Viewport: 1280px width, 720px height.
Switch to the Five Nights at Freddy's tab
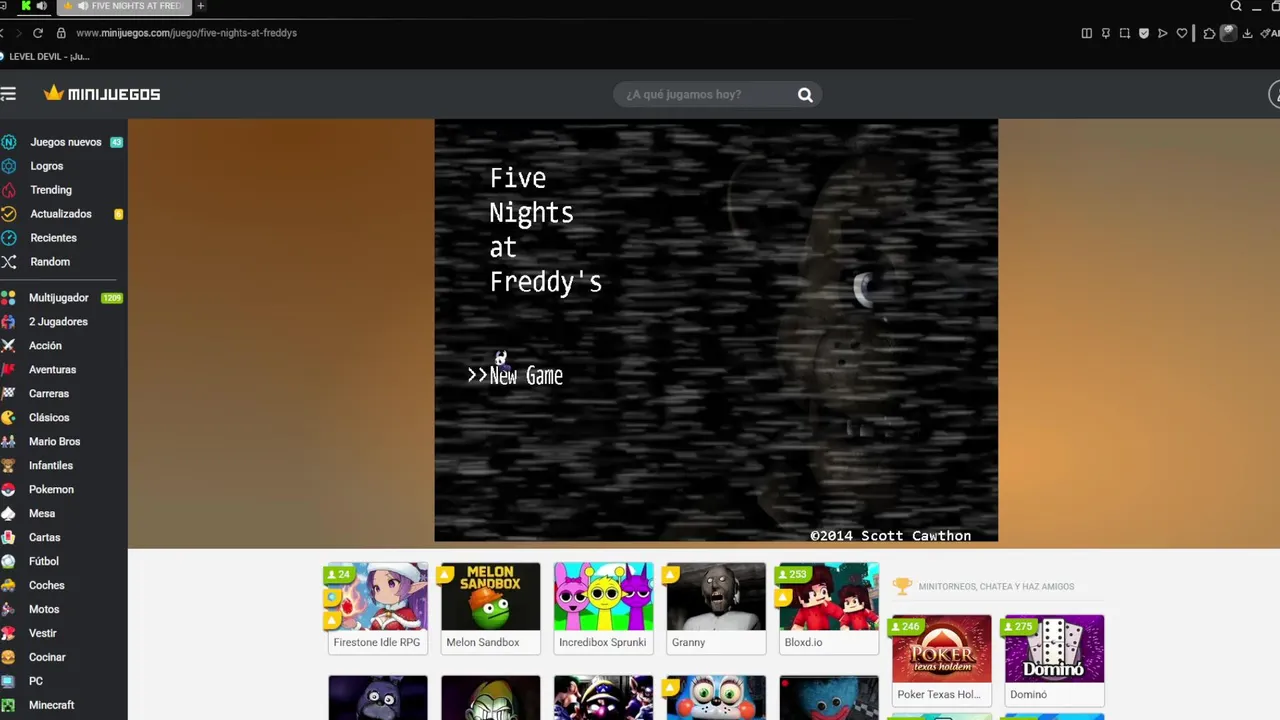point(123,6)
